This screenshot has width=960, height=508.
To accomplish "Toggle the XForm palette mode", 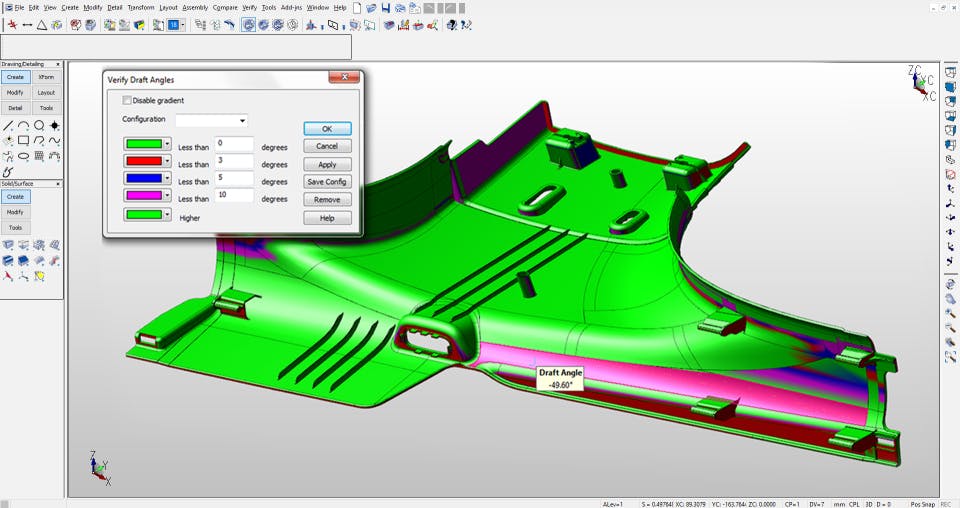I will pos(47,77).
